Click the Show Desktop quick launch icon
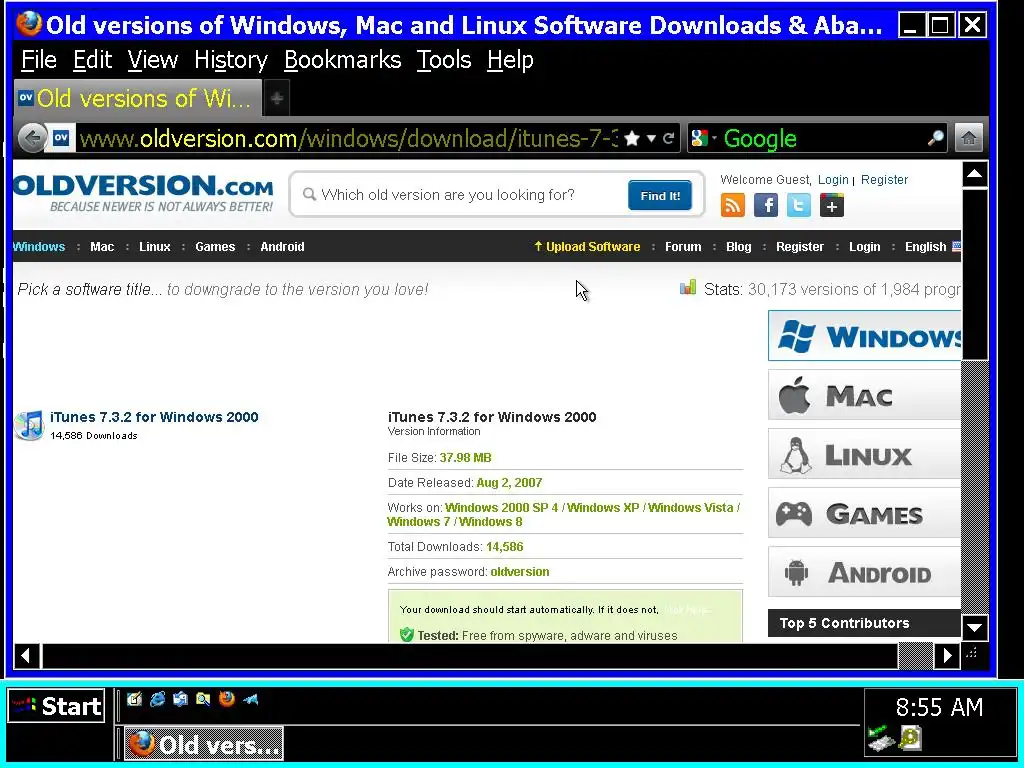1024x768 pixels. [x=135, y=699]
